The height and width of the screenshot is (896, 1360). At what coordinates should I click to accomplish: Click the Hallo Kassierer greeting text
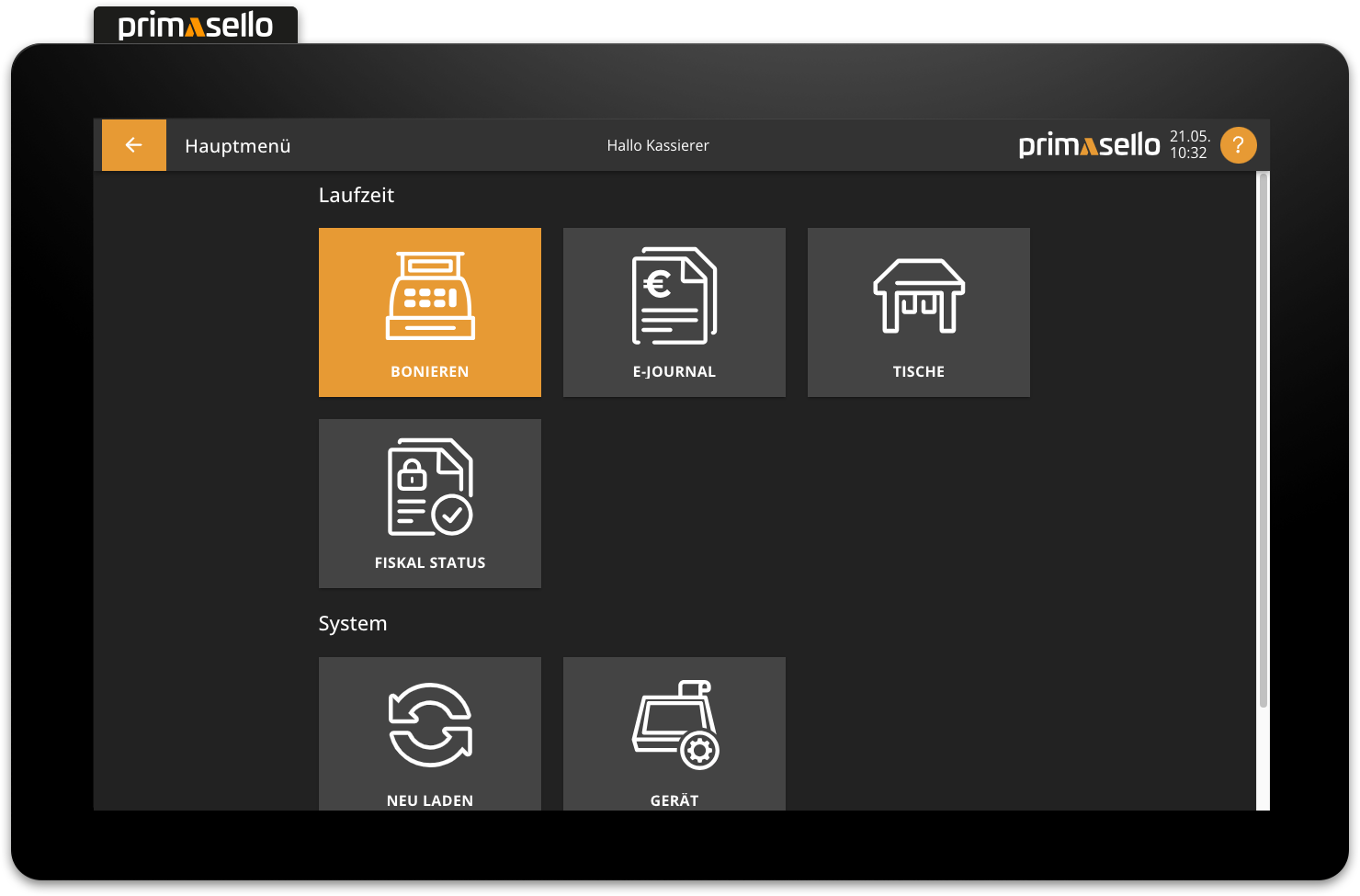click(x=658, y=145)
